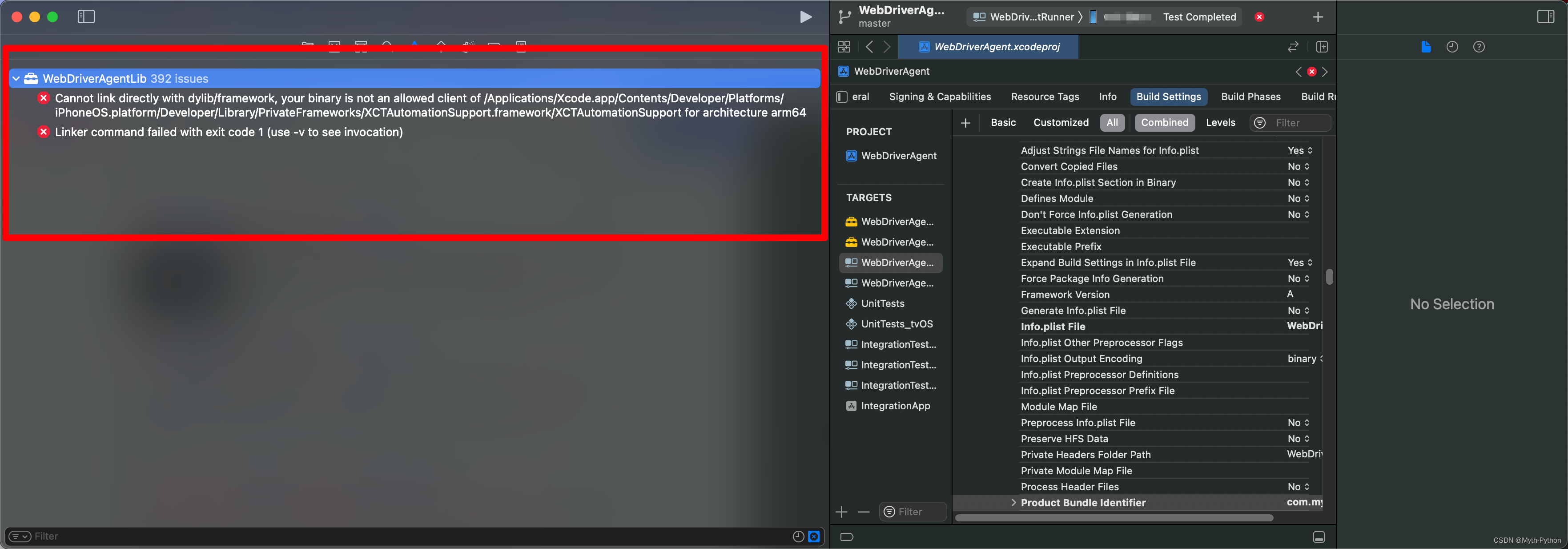
Task: Toggle the right inspector panel icon
Action: [1545, 17]
